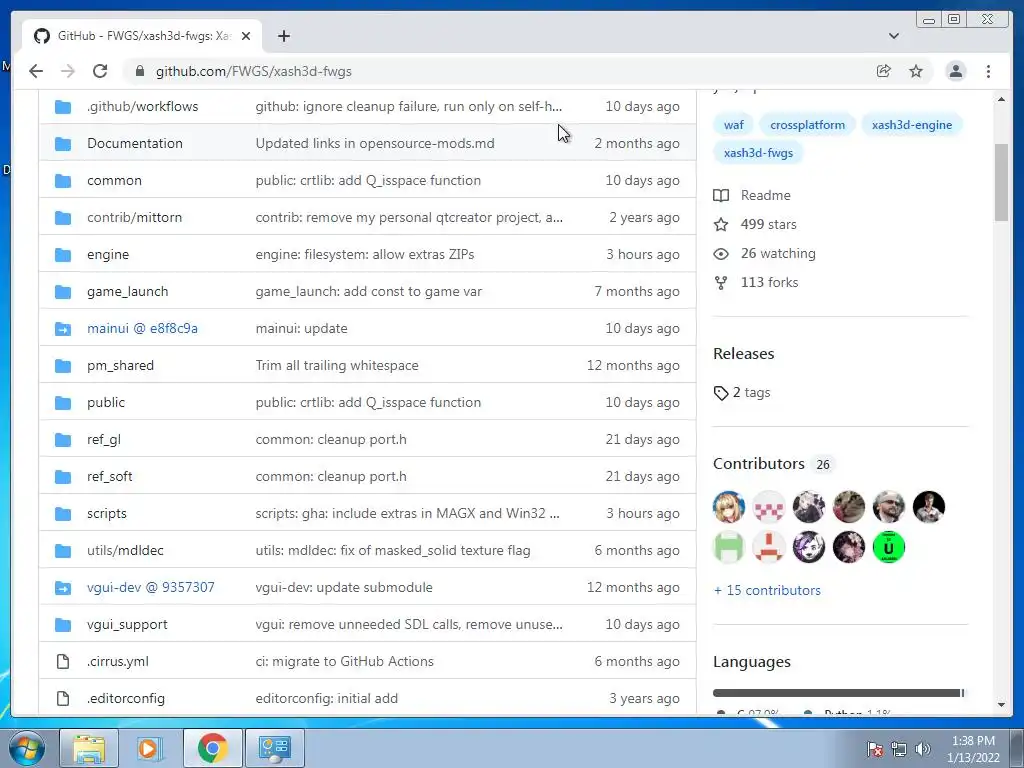Viewport: 1024px width, 768px height.
Task: Close the GitHub xash3d-fwgs tab
Action: point(246,36)
